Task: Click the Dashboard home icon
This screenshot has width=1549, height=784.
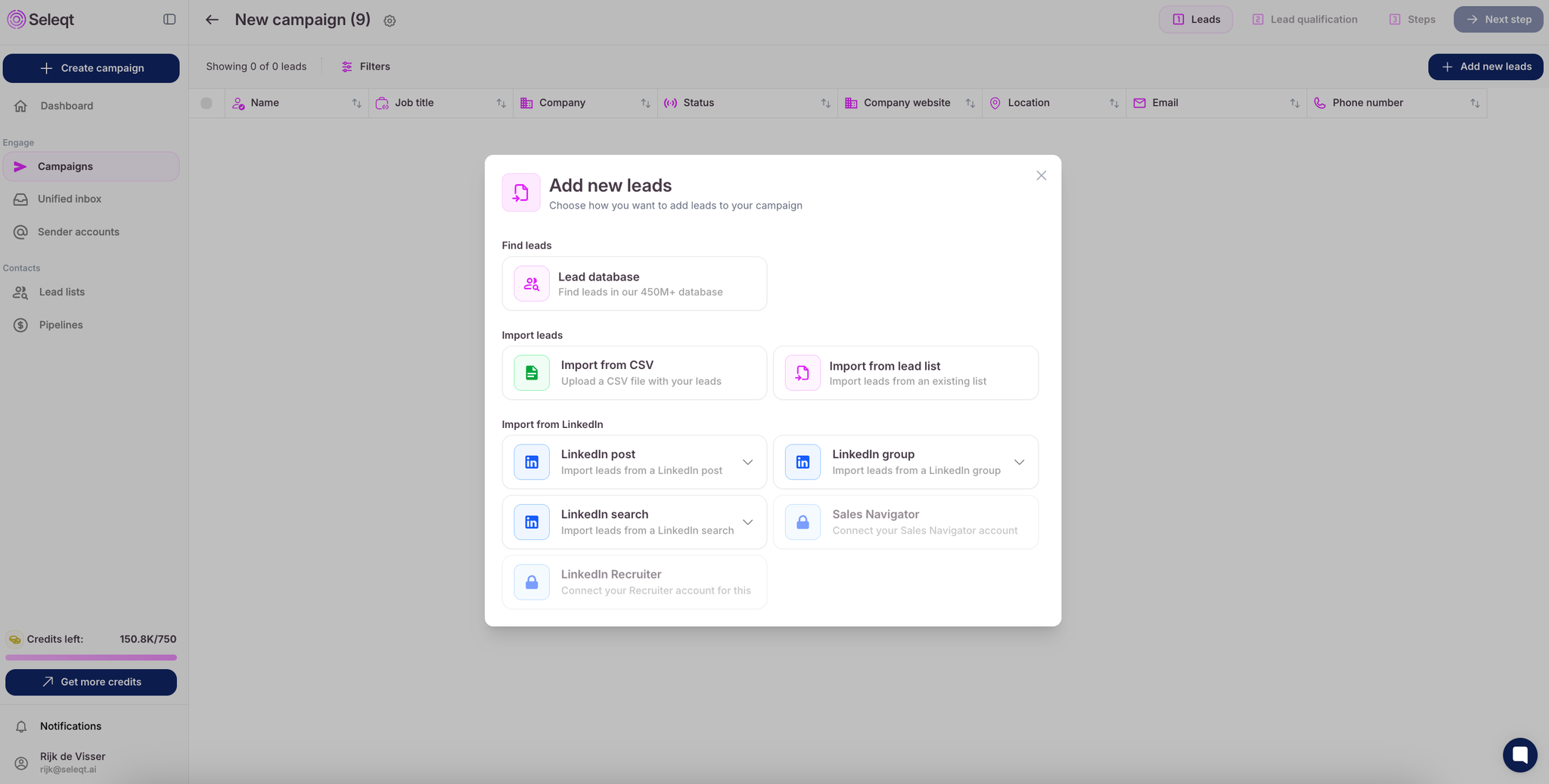Action: pos(21,106)
